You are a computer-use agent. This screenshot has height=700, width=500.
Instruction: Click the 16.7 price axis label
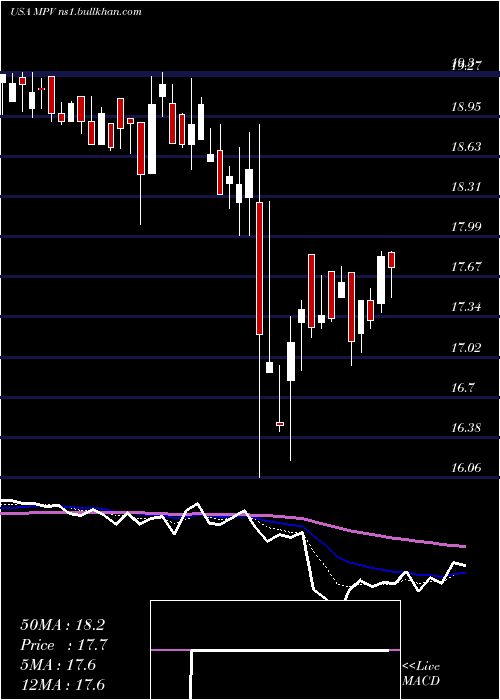click(x=462, y=387)
